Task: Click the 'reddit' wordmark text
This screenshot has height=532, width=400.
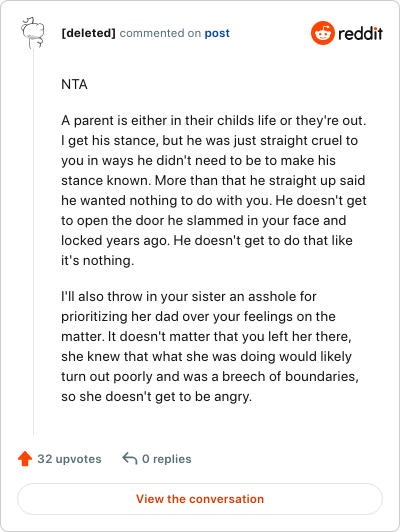Action: pyautogui.click(x=360, y=33)
